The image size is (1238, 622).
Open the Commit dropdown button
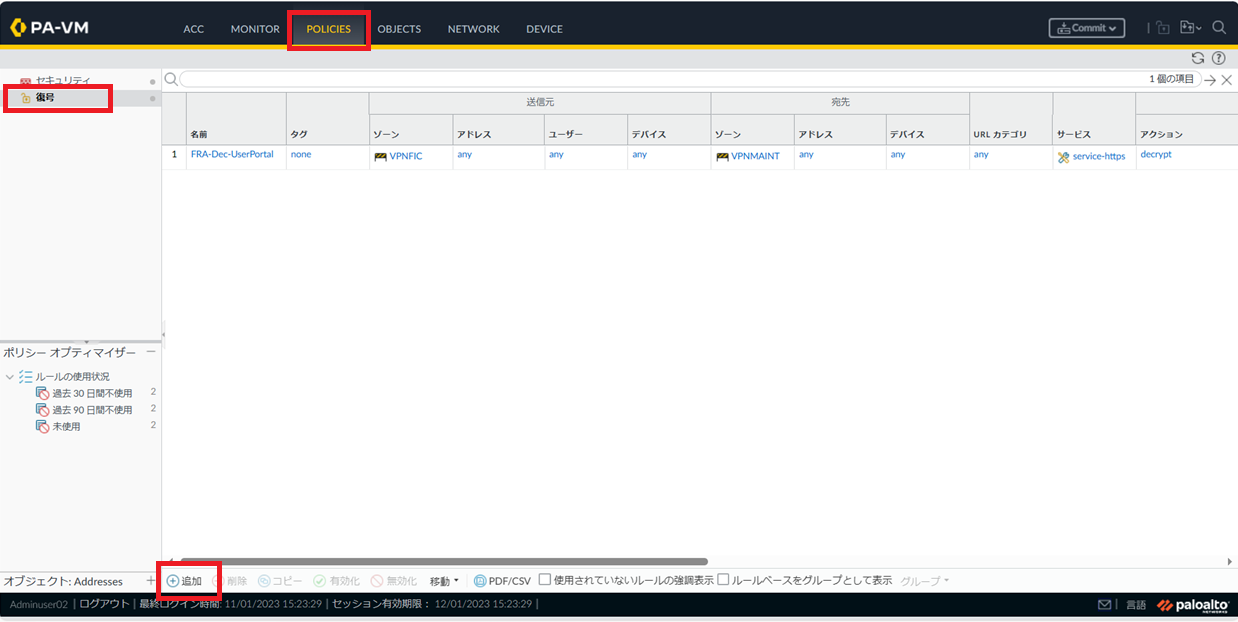pyautogui.click(x=1086, y=28)
